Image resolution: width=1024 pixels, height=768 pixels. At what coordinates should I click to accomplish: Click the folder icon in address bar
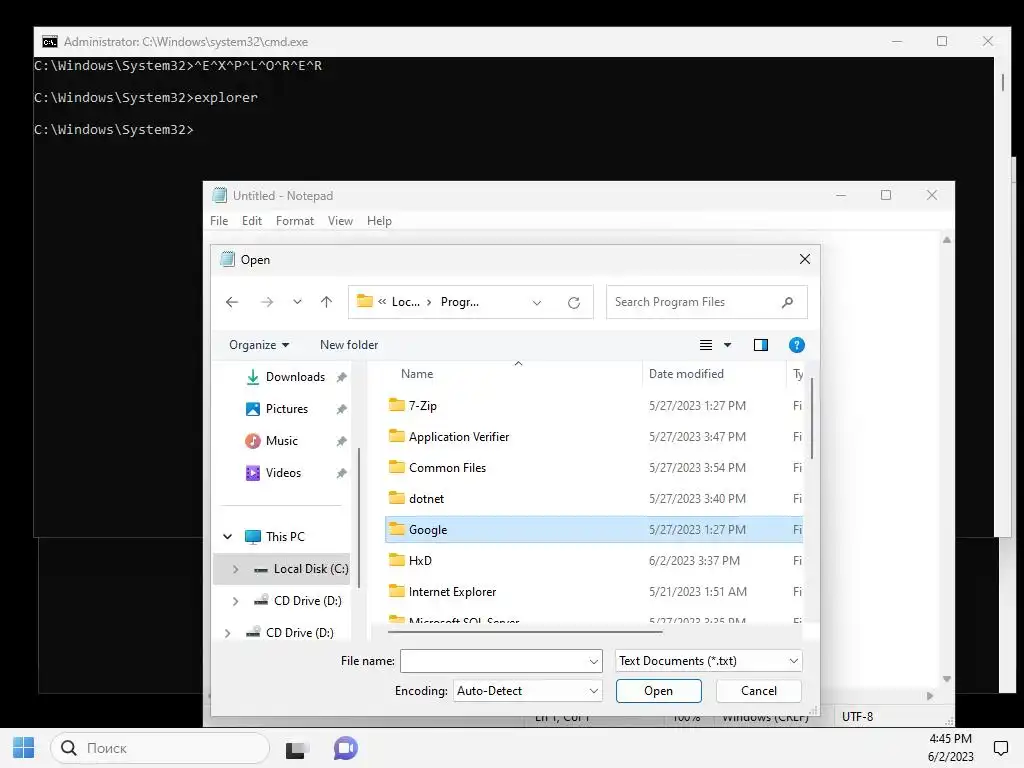click(x=364, y=301)
